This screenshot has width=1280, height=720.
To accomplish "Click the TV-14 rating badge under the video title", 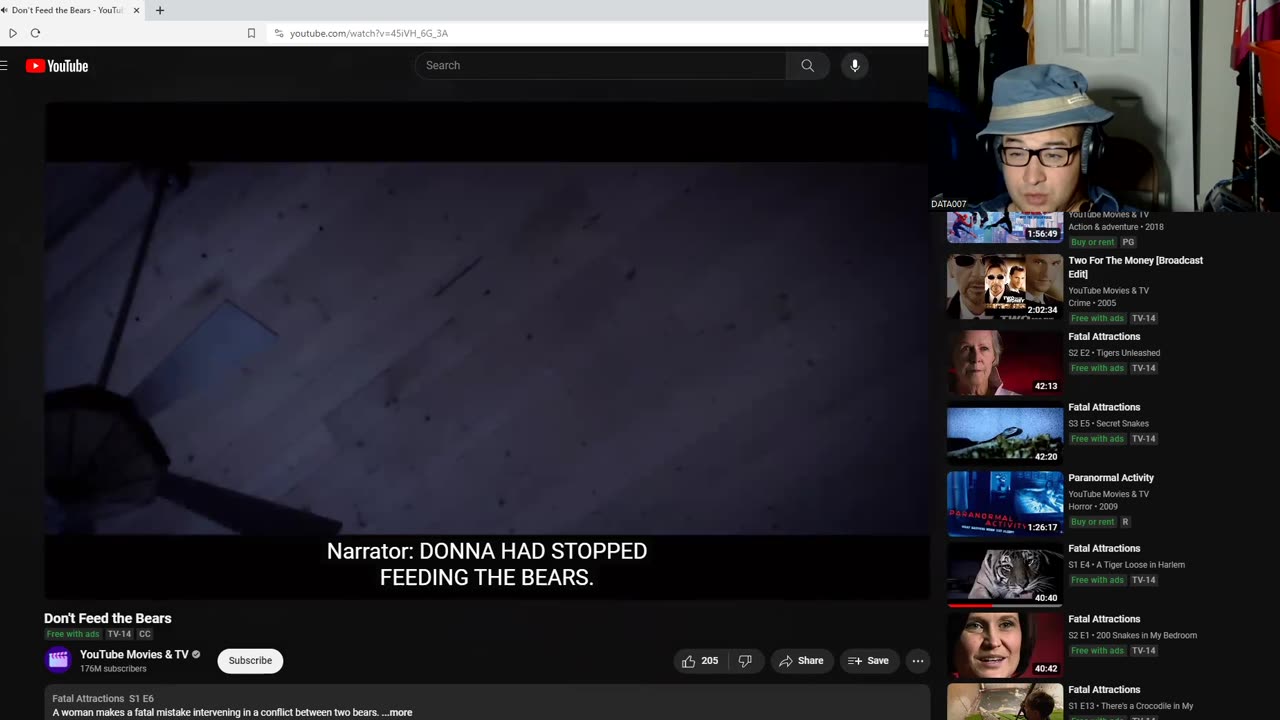I will click(119, 634).
